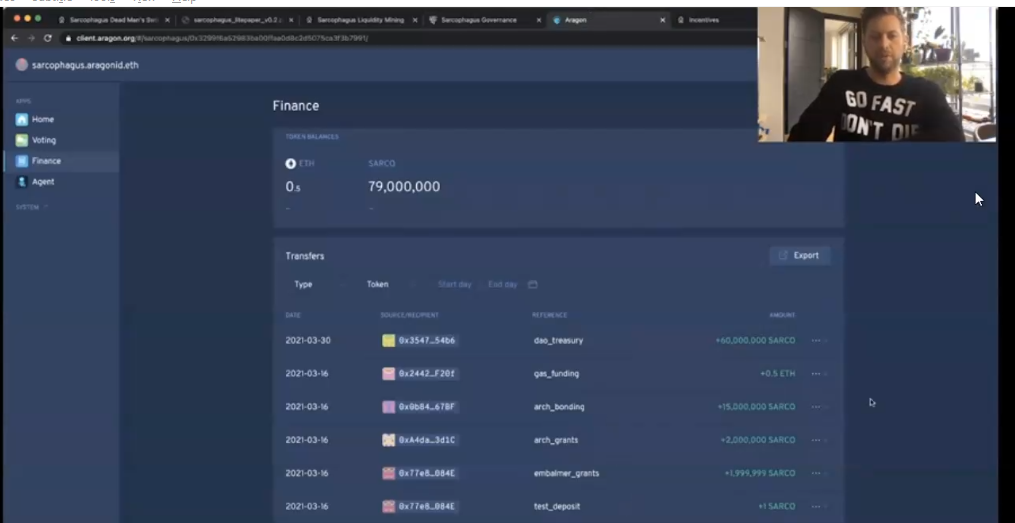Screen dimensions: 1015x523
Task: Close the Aragon browser tab
Action: [x=662, y=20]
